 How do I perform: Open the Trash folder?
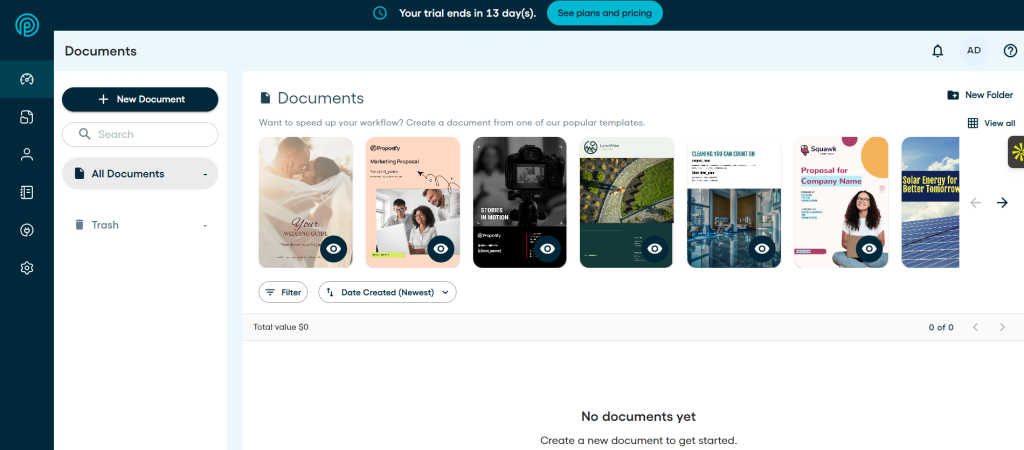[x=140, y=225]
